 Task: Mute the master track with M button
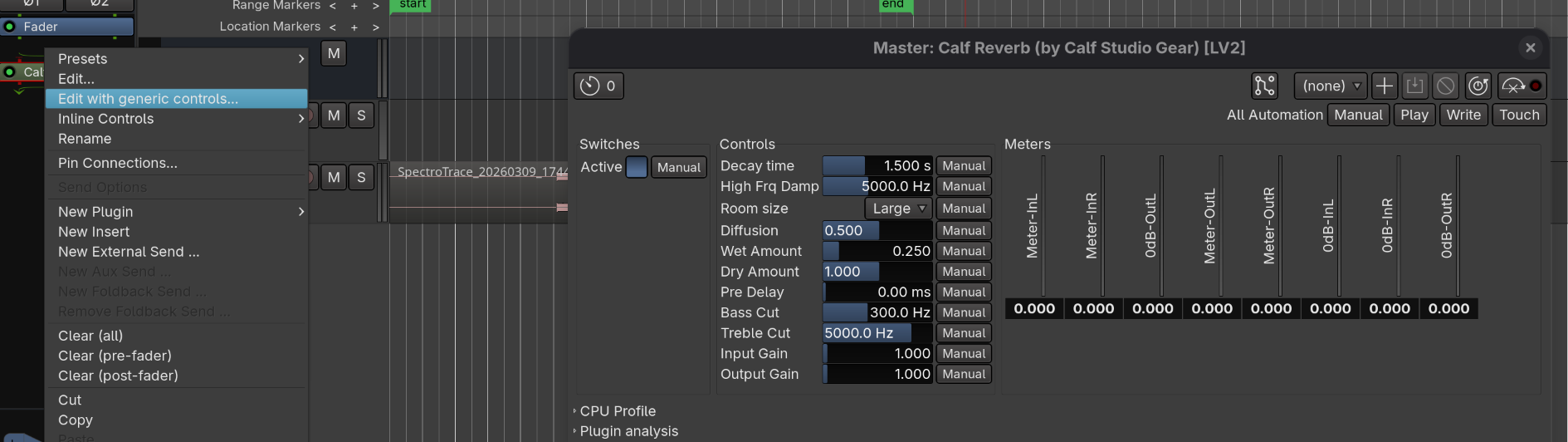click(x=334, y=54)
